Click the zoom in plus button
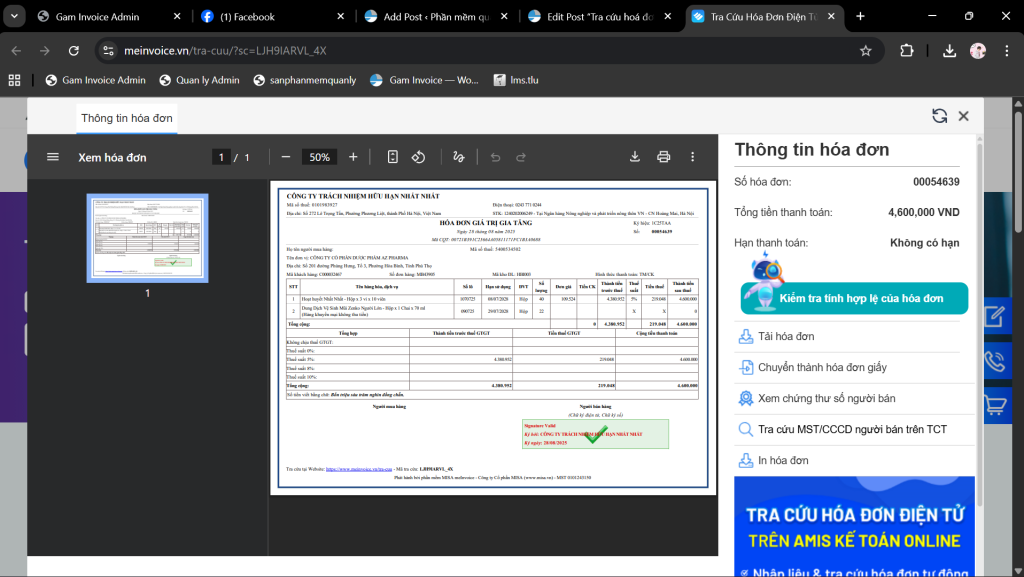The width and height of the screenshot is (1024, 577). pos(353,157)
